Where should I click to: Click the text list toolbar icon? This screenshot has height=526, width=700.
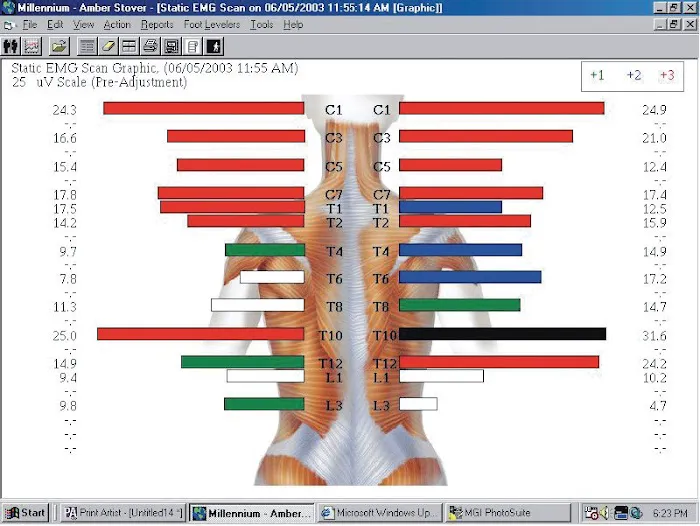(x=87, y=46)
